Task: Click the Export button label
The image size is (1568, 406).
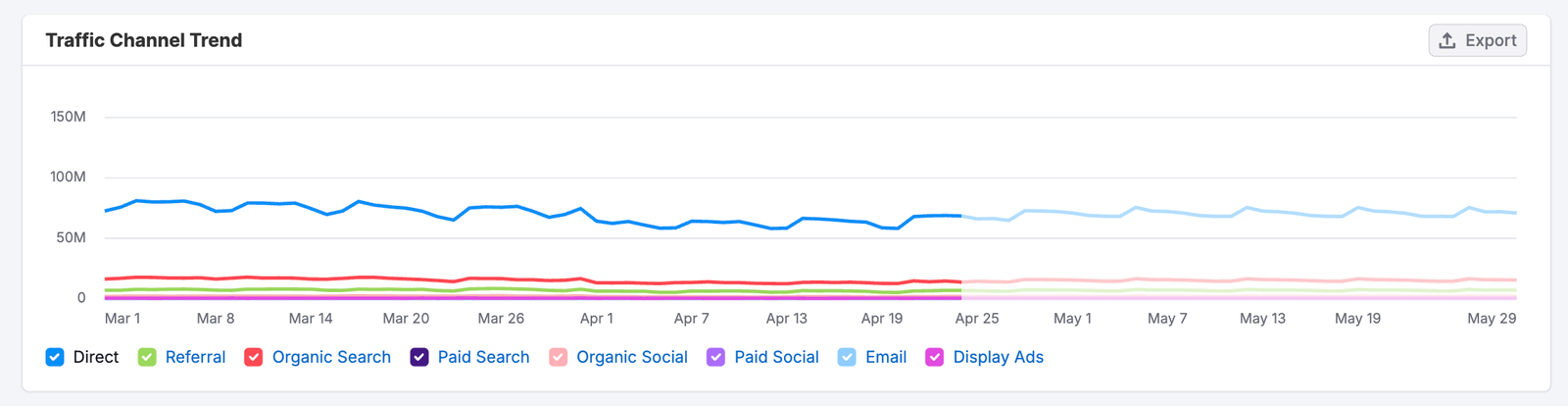Action: [x=1491, y=40]
